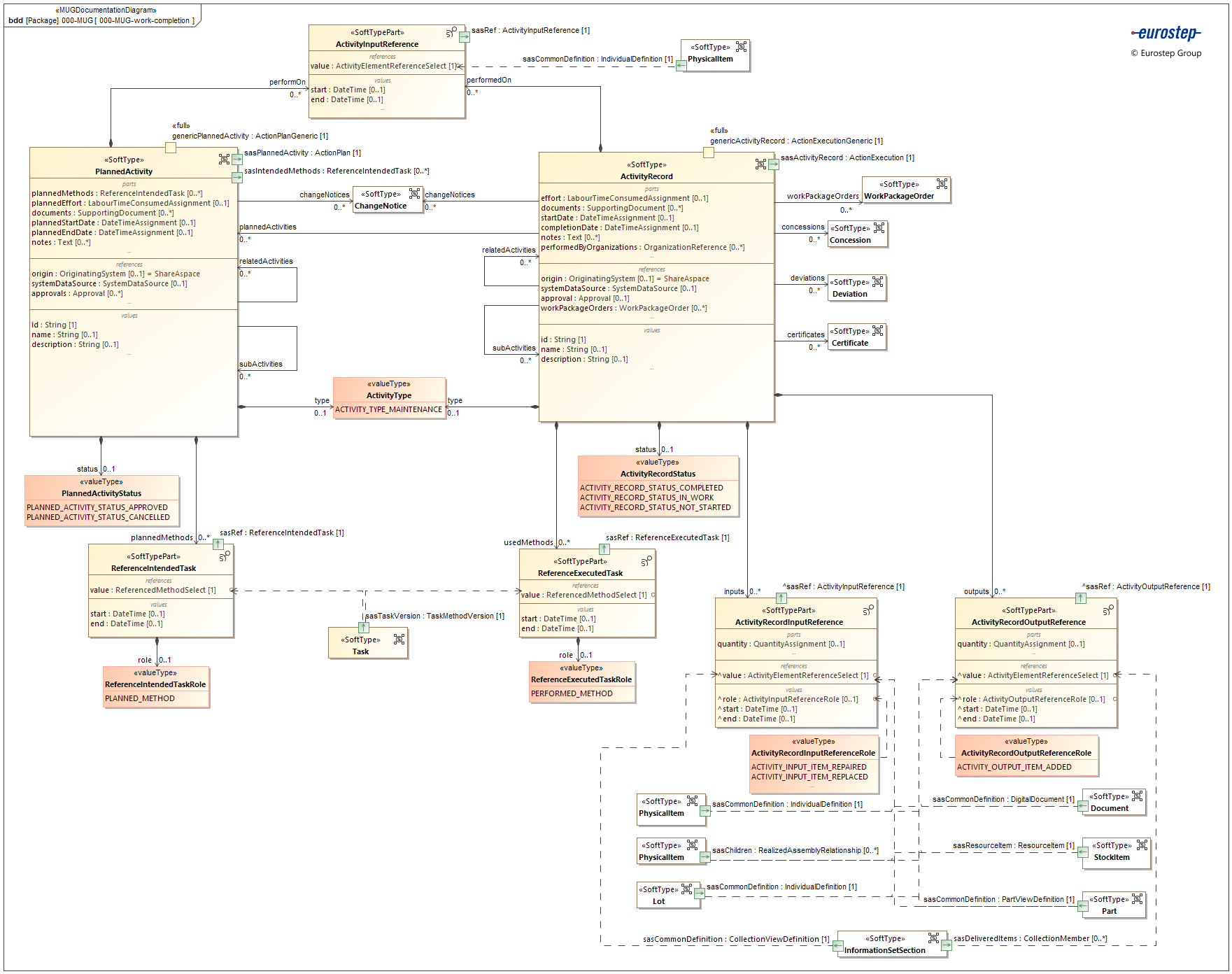Click the green up-arrow badge on ActivityRecordOutputReference
The width and height of the screenshot is (1232, 974).
1082,599
